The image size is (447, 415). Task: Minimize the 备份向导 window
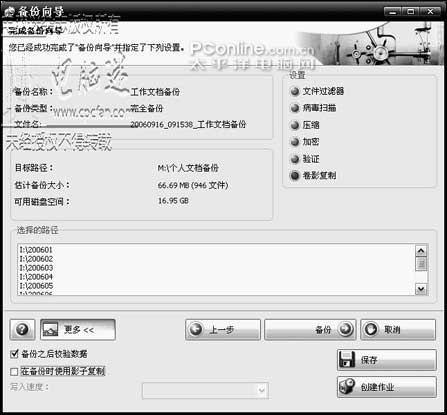(393, 12)
